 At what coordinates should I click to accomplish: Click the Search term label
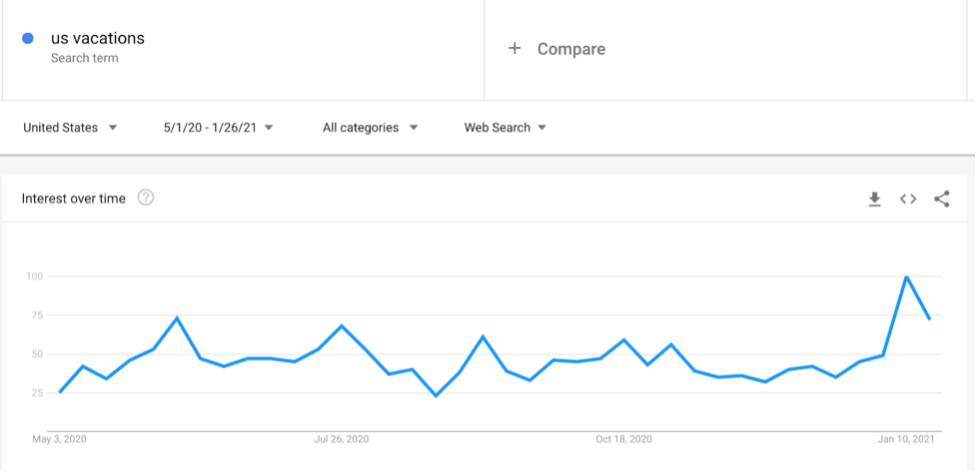[84, 58]
